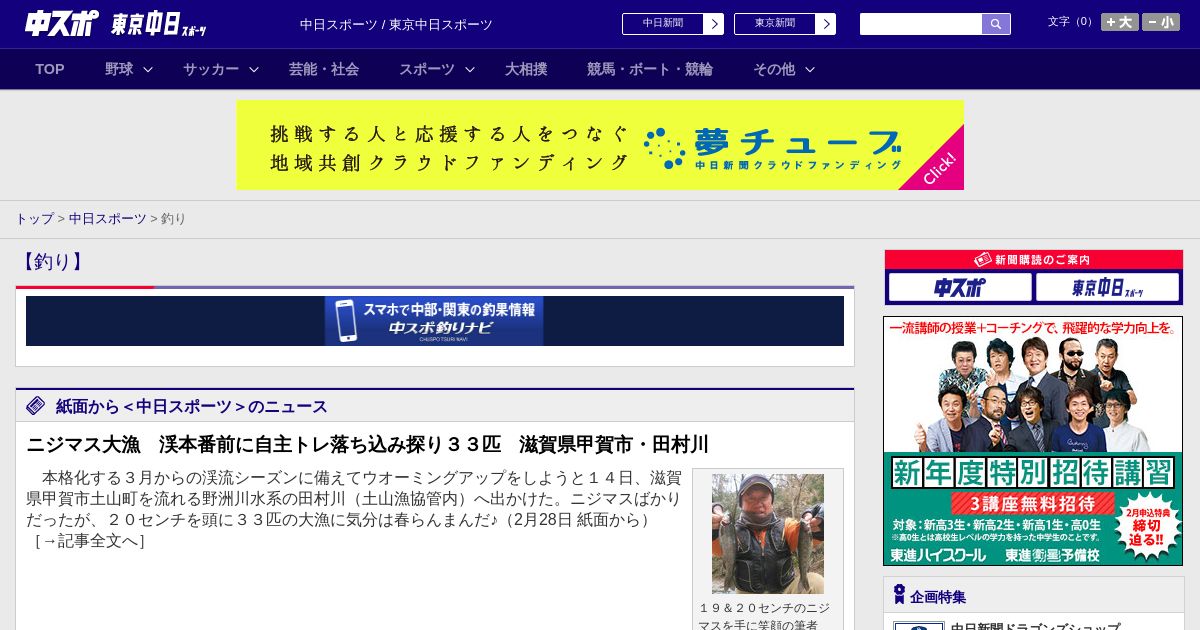Increase text size with 大 button
This screenshot has width=1200, height=630.
(1120, 22)
